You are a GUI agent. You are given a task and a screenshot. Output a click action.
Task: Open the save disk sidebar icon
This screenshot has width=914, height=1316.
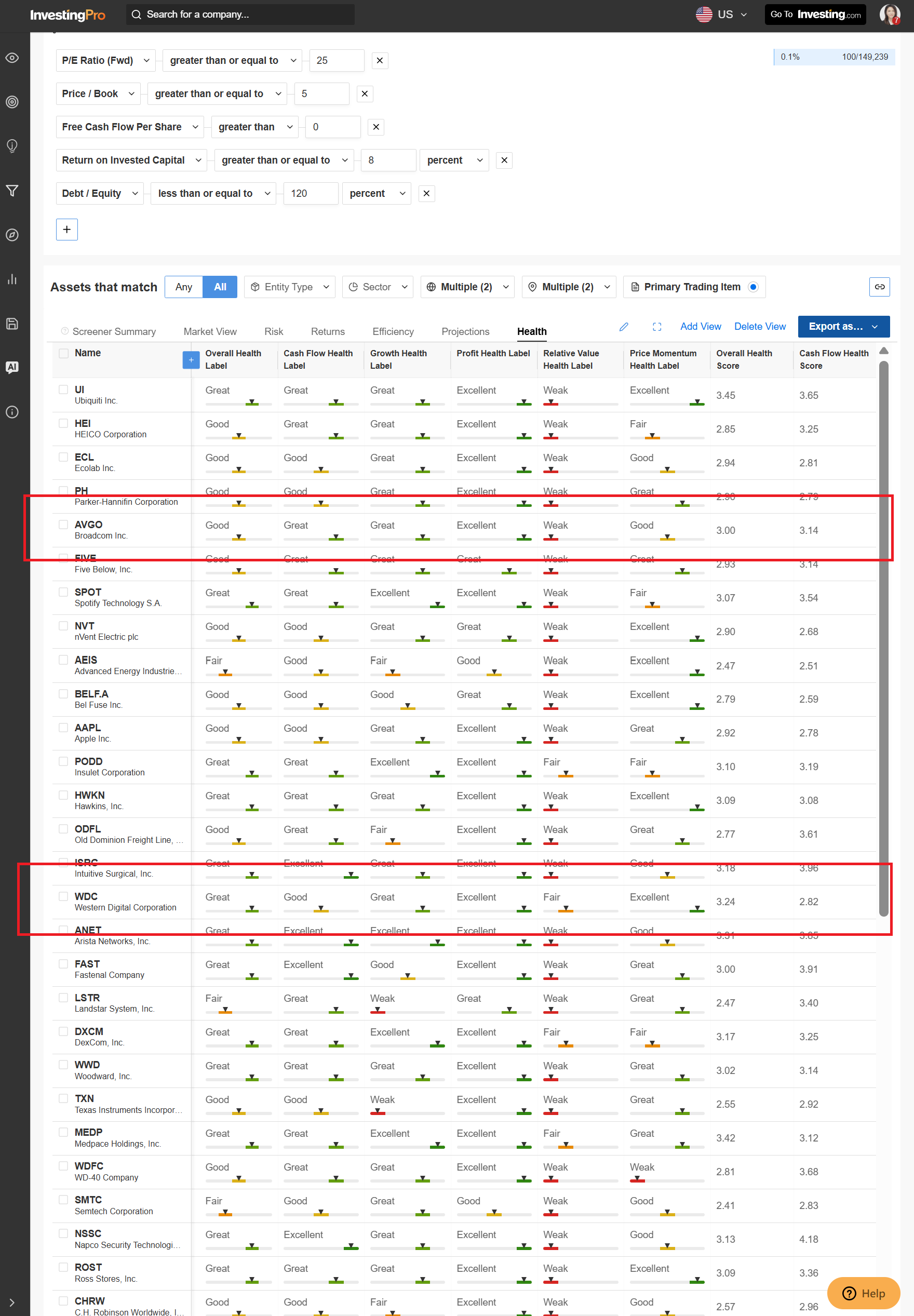[x=12, y=324]
